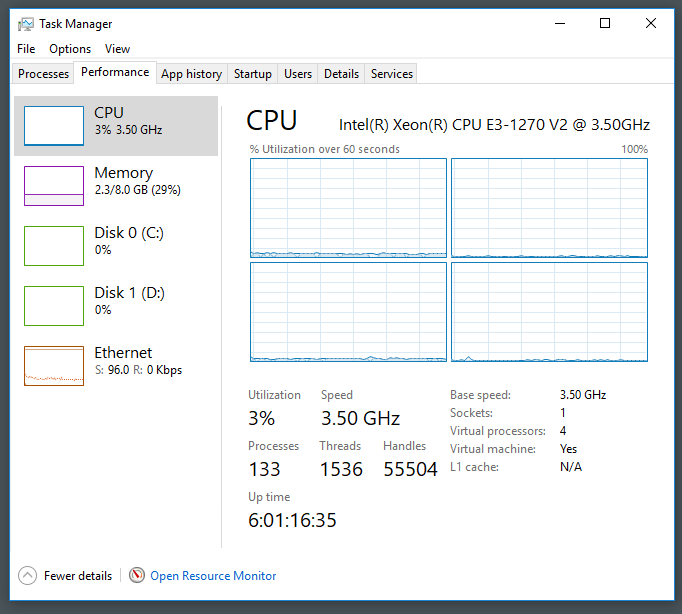Click the Task Manager title bar icon
682x614 pixels.
click(x=26, y=24)
